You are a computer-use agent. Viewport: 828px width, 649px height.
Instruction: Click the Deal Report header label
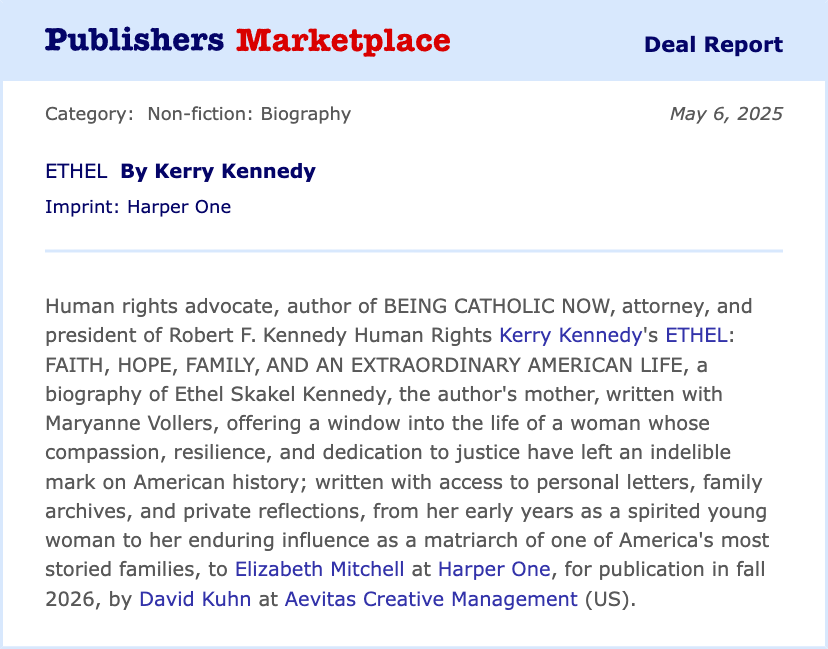[713, 45]
